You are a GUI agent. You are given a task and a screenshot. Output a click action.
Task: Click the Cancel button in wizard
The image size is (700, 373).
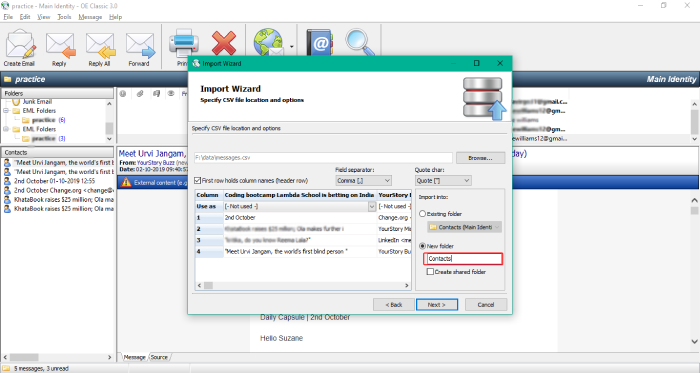[x=486, y=305]
